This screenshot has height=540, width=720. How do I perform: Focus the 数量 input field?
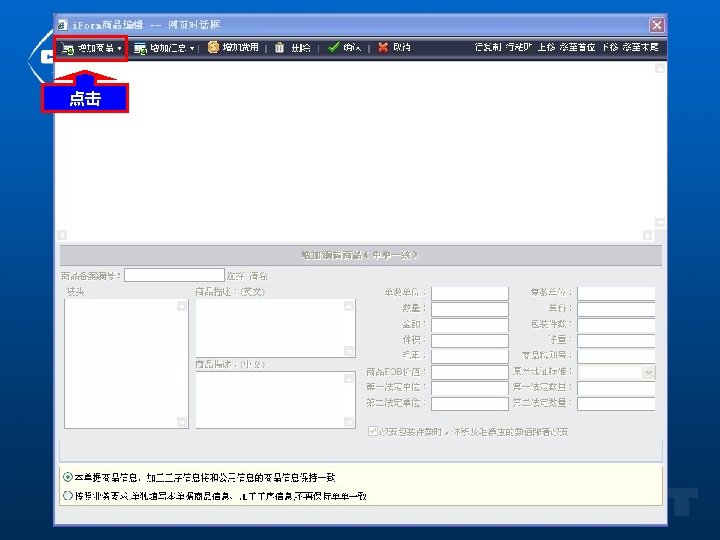pyautogui.click(x=470, y=309)
